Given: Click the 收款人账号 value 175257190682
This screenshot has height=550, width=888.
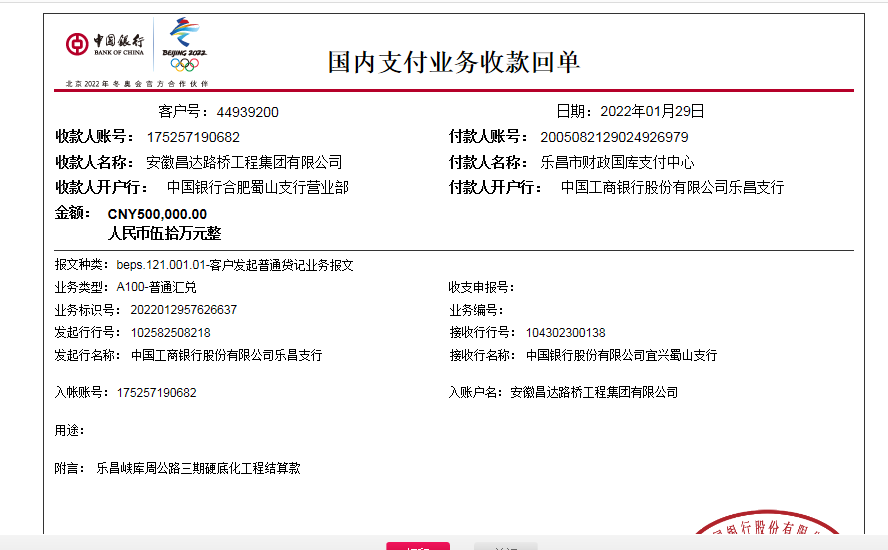Looking at the screenshot, I should click(193, 137).
